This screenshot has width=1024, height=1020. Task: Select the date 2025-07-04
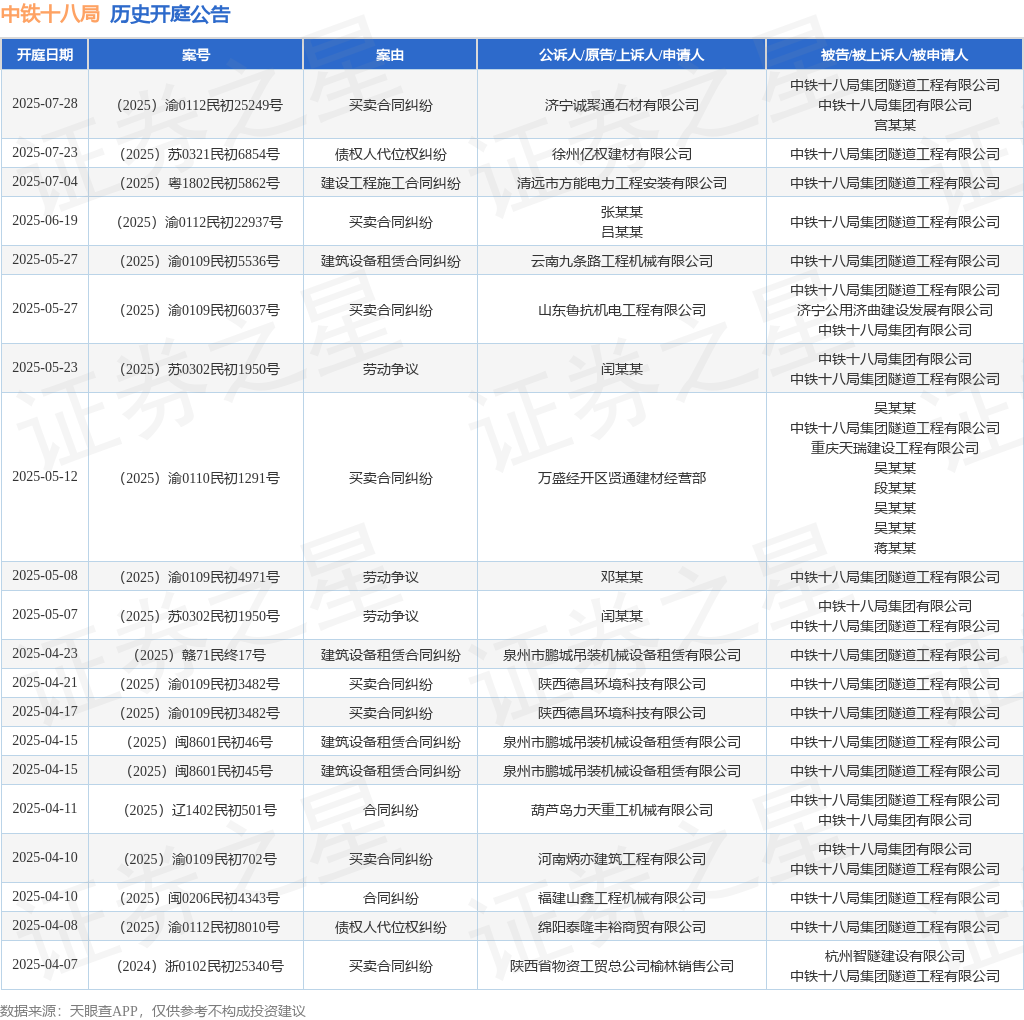(x=44, y=182)
